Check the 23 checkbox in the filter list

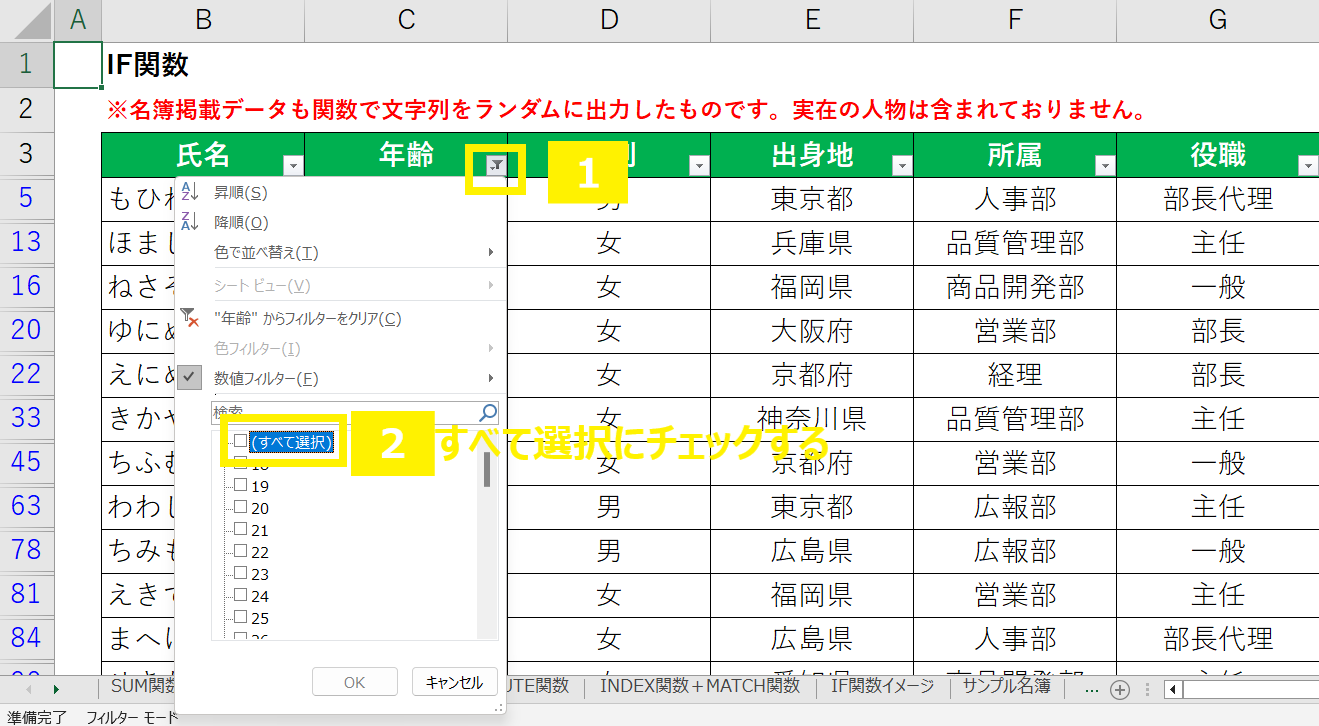click(x=240, y=574)
